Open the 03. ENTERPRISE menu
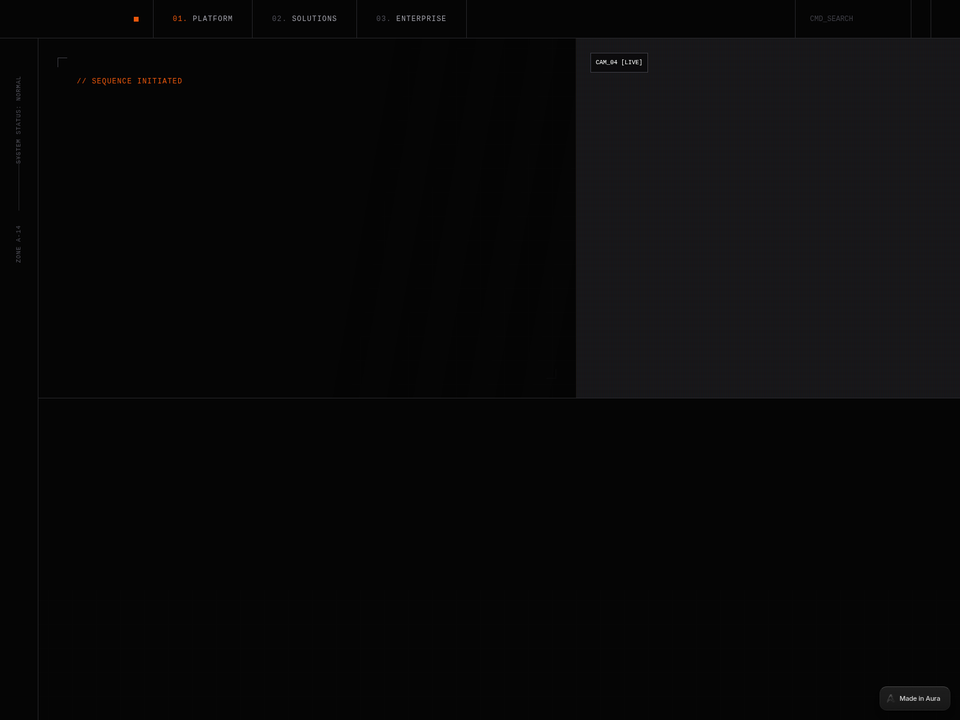The image size is (960, 720). click(x=411, y=19)
